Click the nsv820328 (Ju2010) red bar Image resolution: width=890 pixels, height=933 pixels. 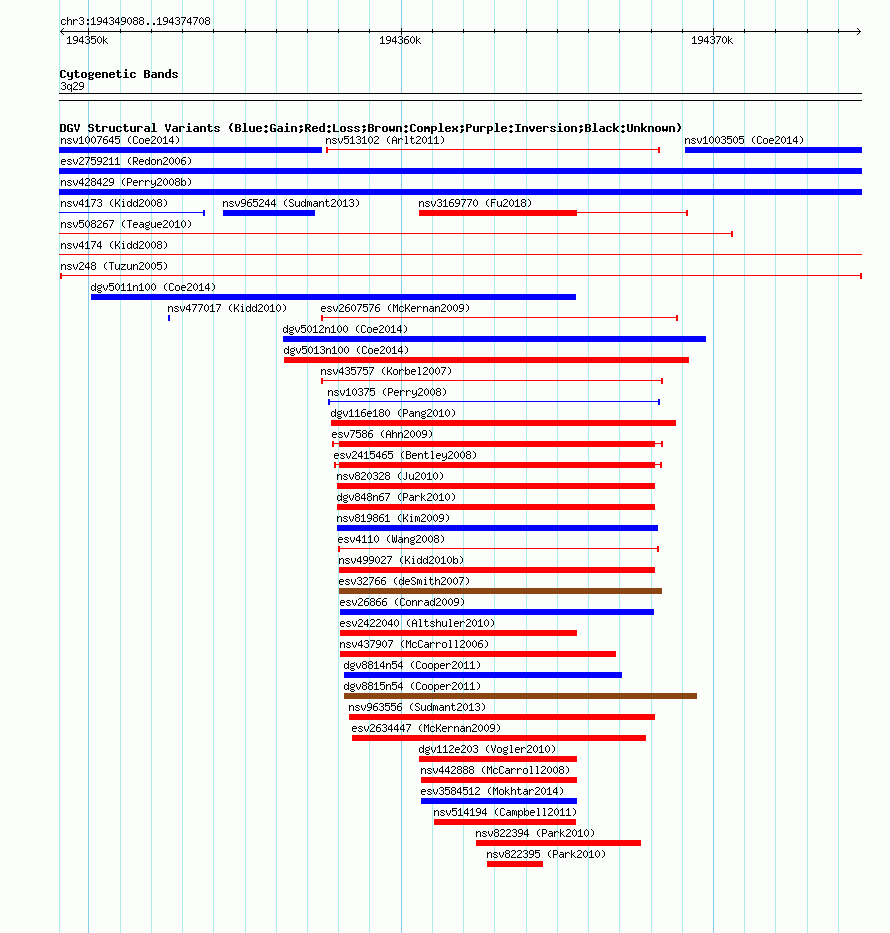pos(496,486)
